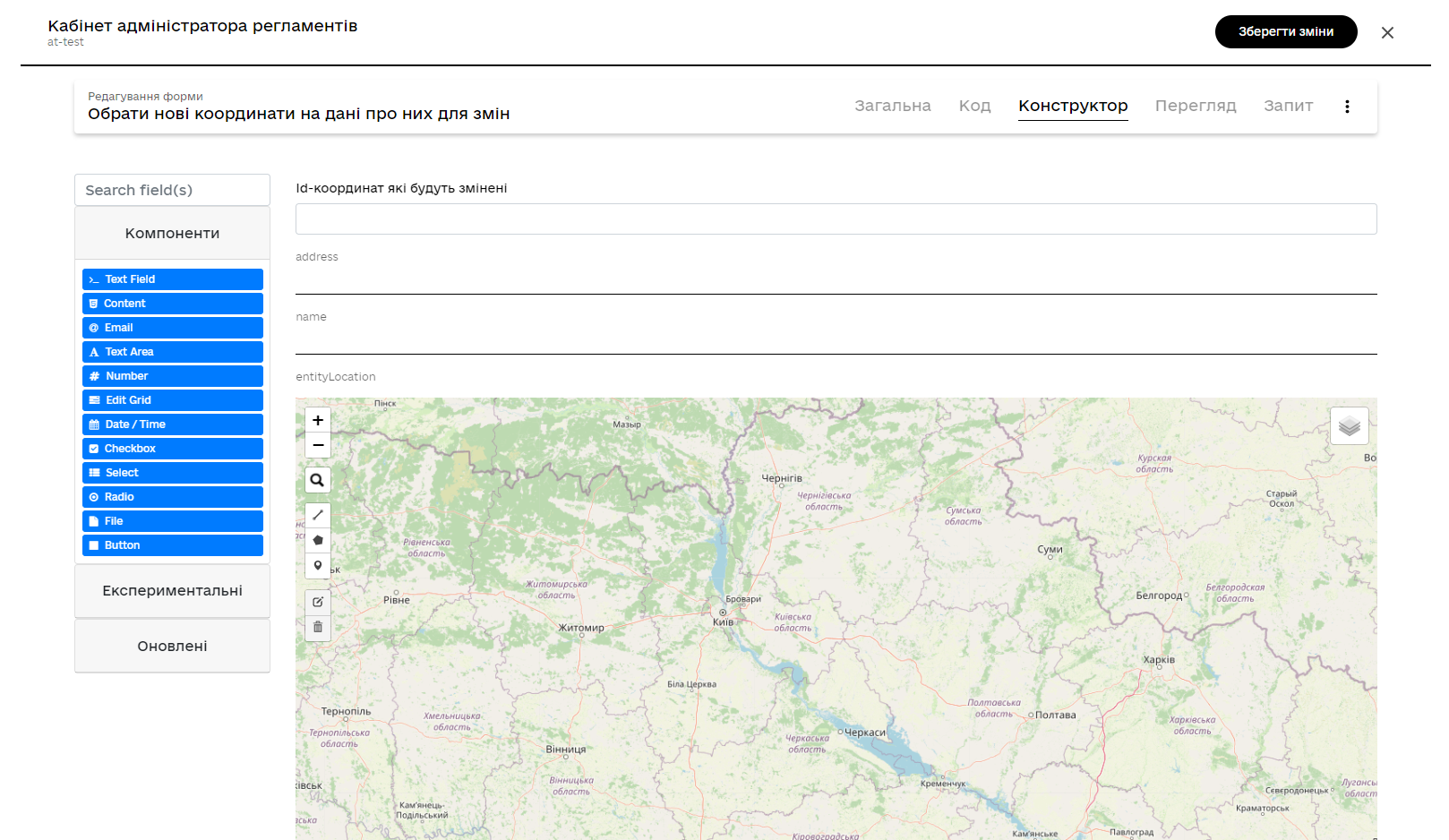
Task: Close the admin cabinet editor
Action: pyautogui.click(x=1387, y=32)
